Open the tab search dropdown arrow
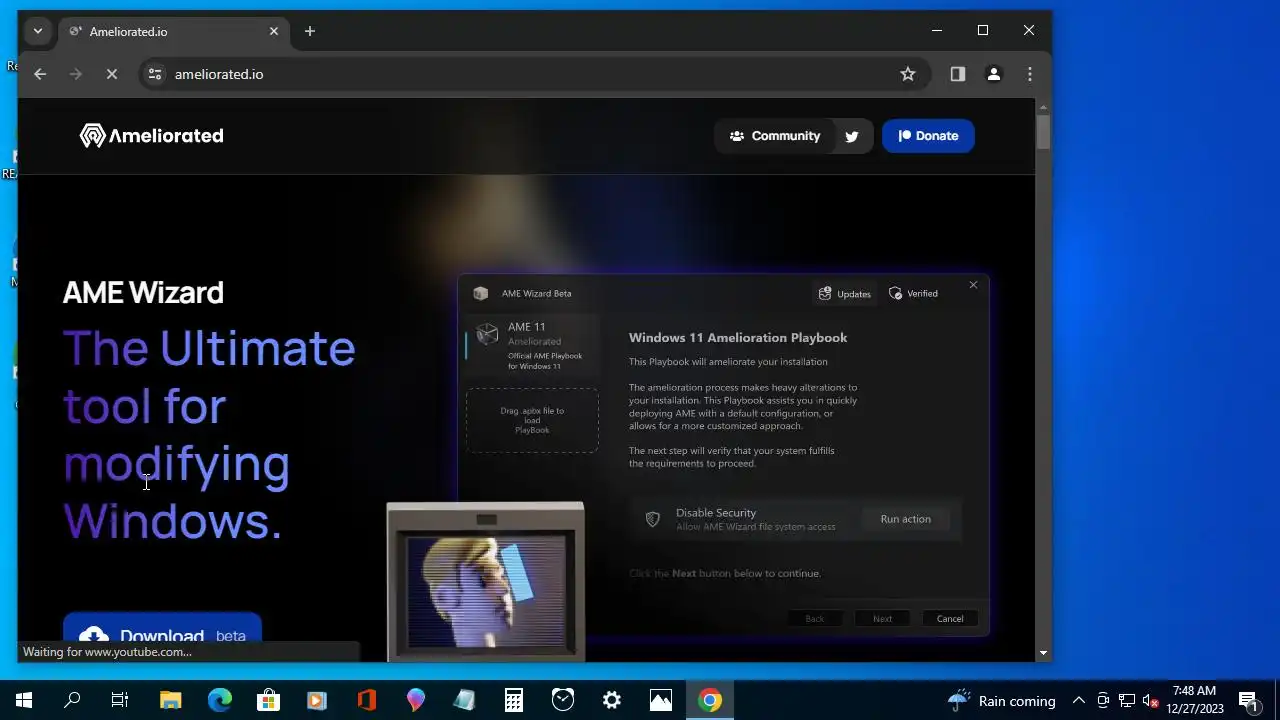1280x720 pixels. pos(38,31)
